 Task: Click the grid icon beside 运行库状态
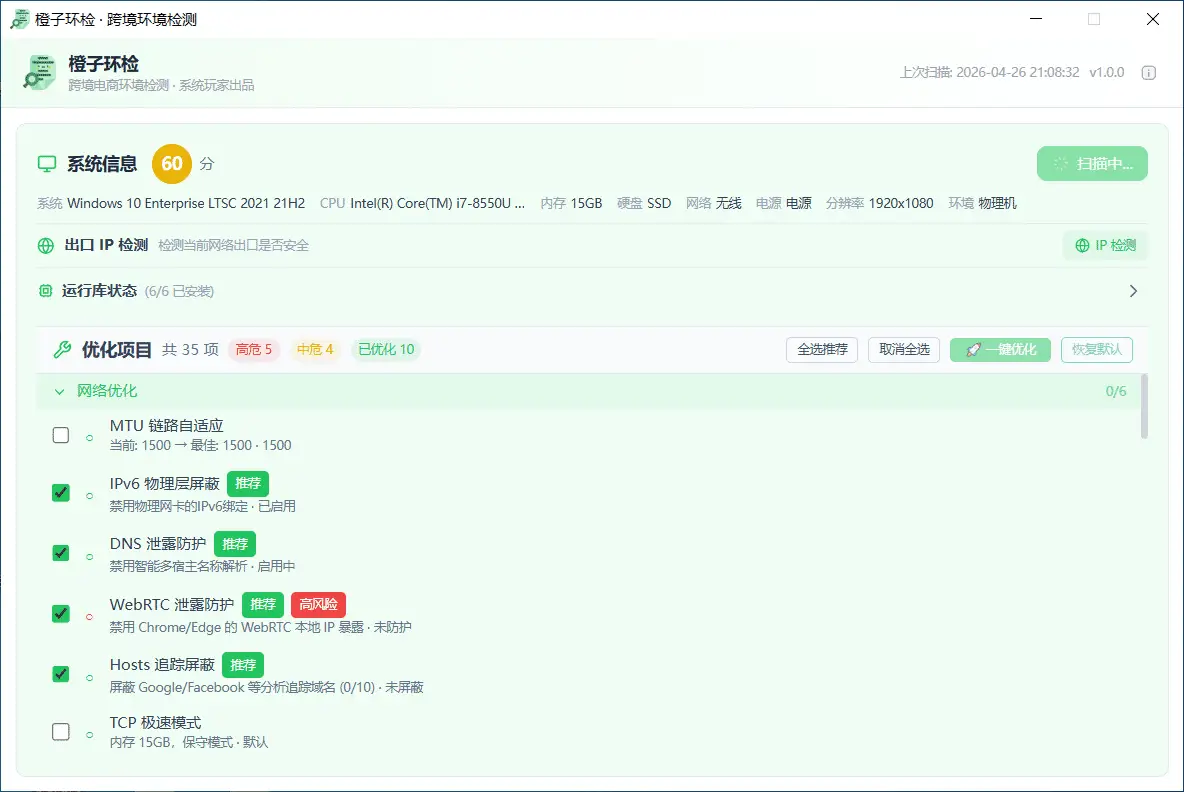[46, 291]
